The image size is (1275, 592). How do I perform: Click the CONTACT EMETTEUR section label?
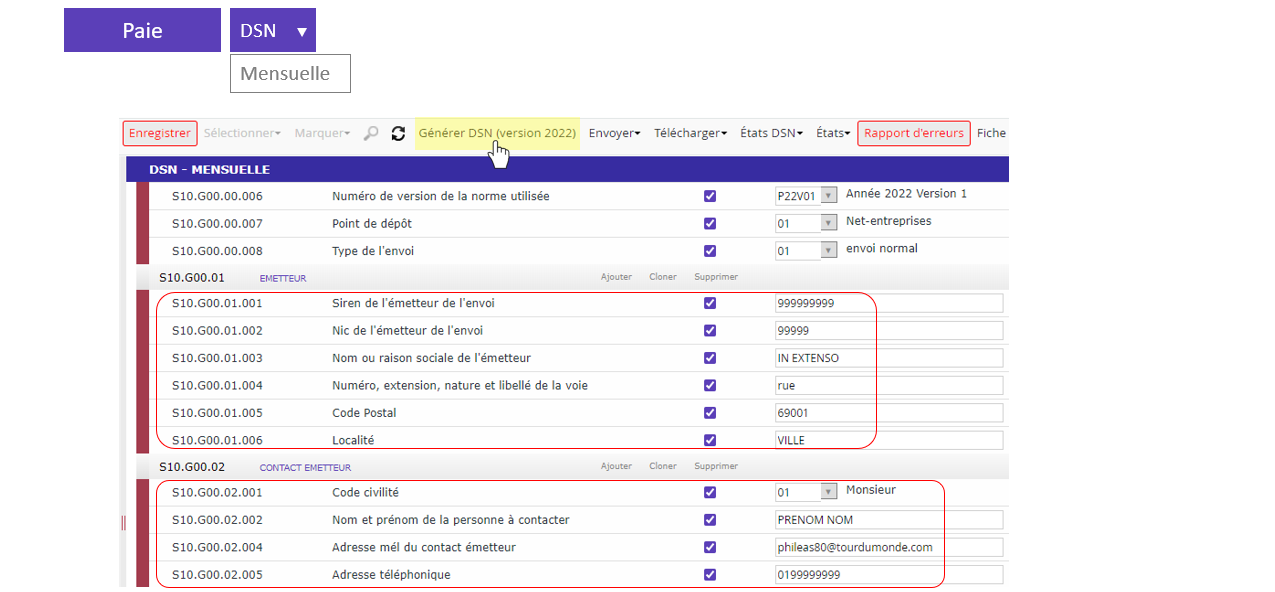[x=305, y=467]
